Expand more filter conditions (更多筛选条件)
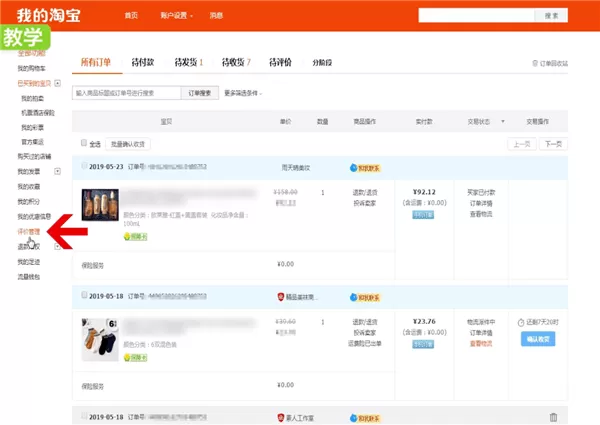The height and width of the screenshot is (425, 600). point(243,93)
